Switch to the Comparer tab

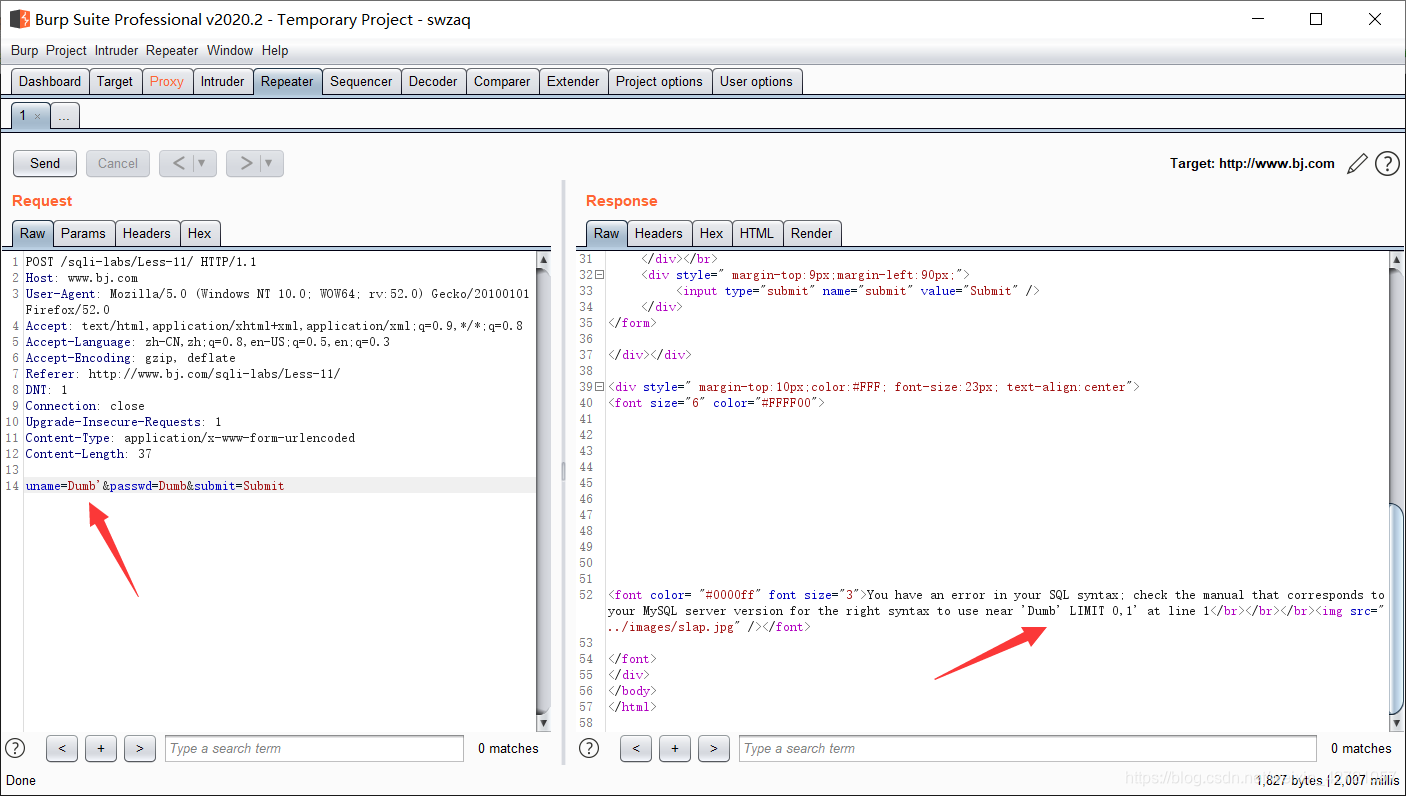click(x=502, y=82)
